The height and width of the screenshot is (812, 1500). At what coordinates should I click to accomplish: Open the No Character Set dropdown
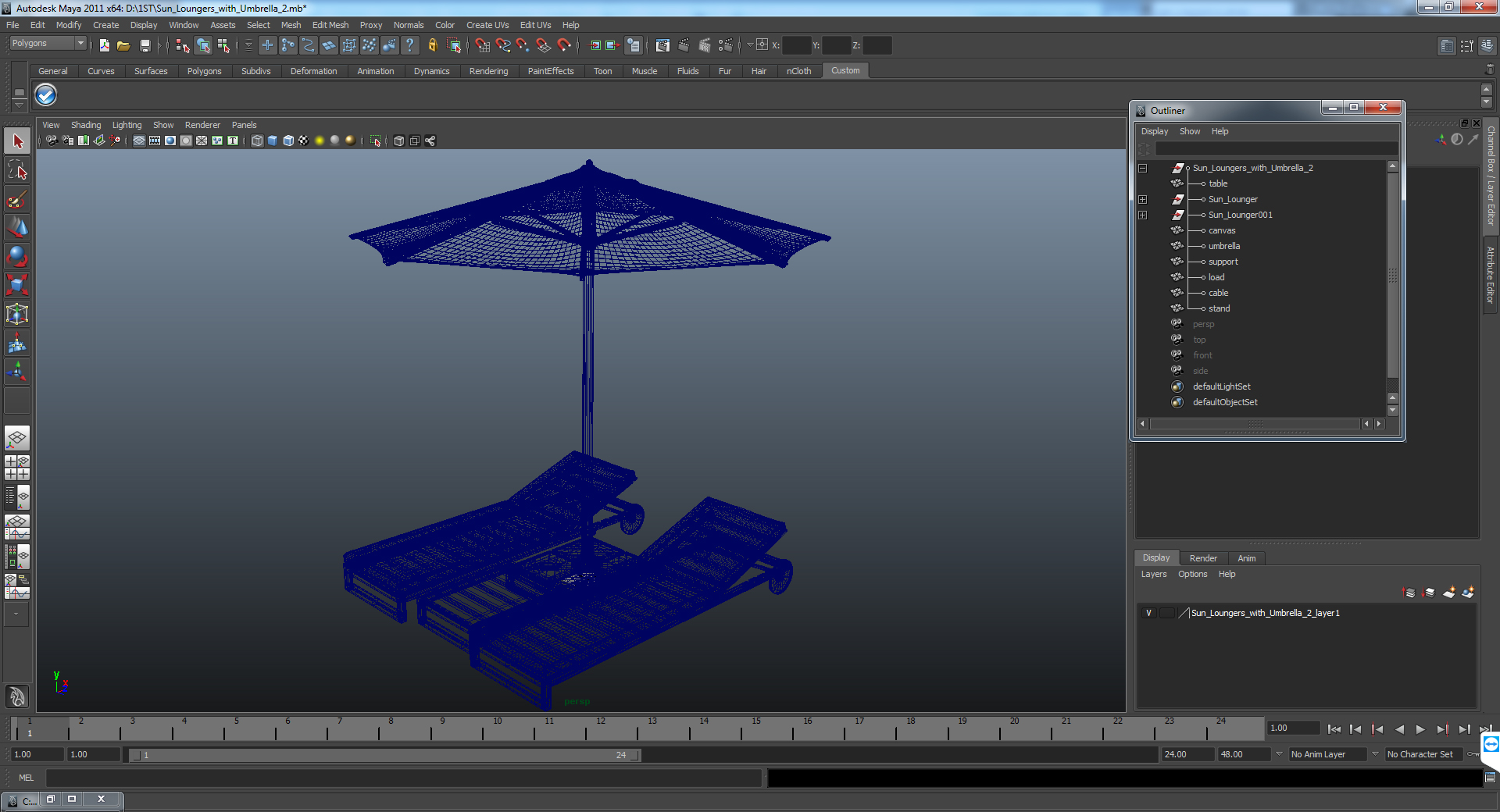[1375, 754]
